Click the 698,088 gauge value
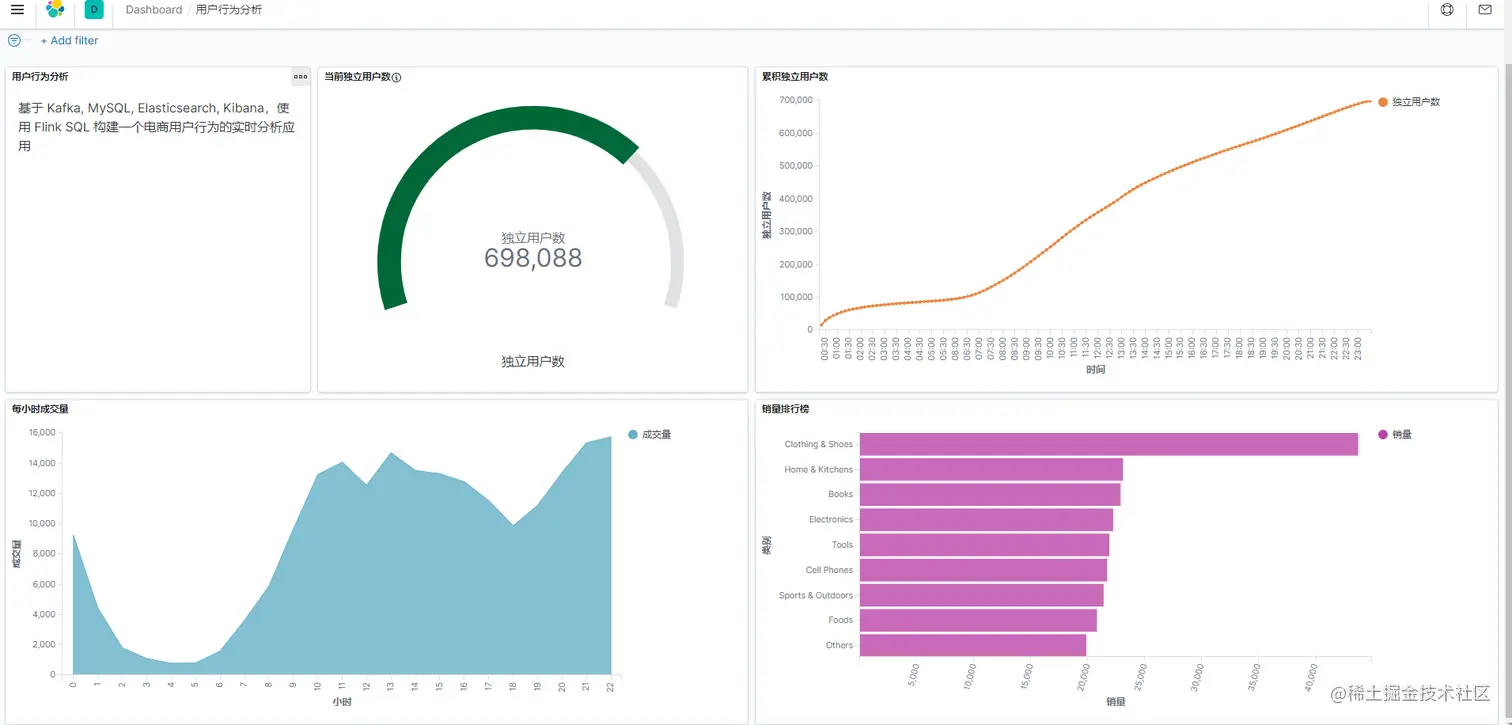This screenshot has height=725, width=1512. 533,258
